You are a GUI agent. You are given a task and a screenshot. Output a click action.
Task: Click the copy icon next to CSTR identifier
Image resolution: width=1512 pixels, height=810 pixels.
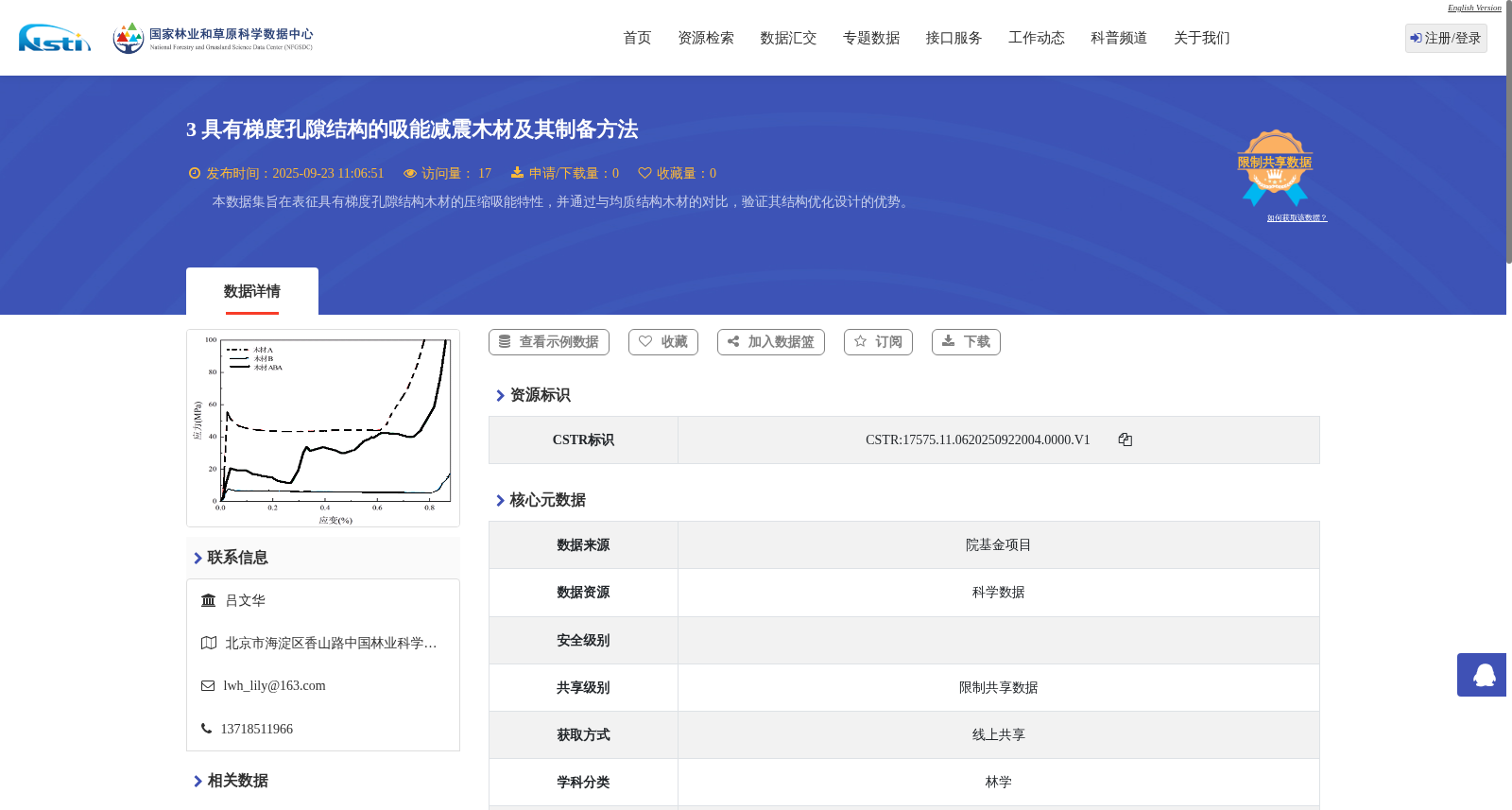[1125, 439]
